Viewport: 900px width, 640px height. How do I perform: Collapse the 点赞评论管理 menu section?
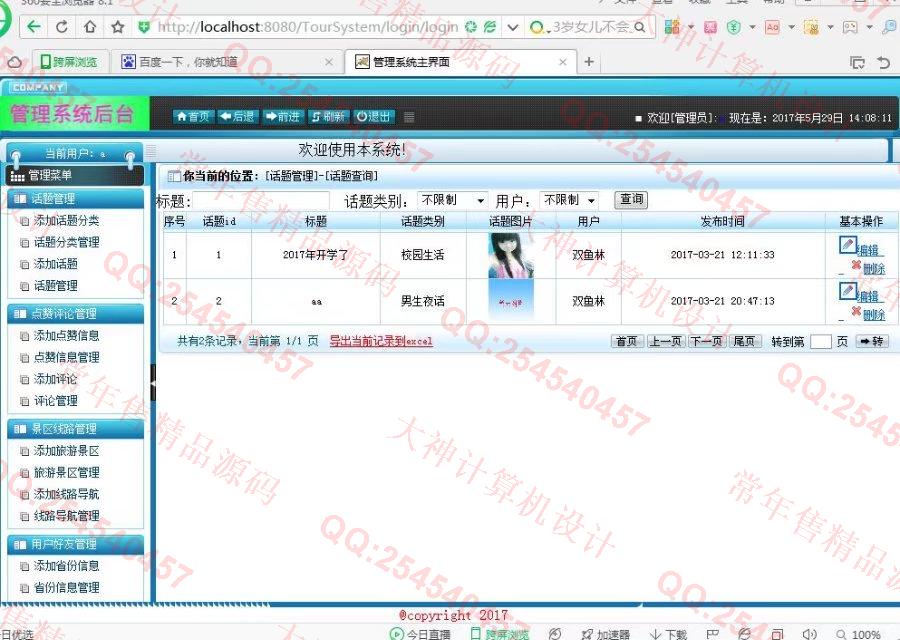(x=76, y=313)
